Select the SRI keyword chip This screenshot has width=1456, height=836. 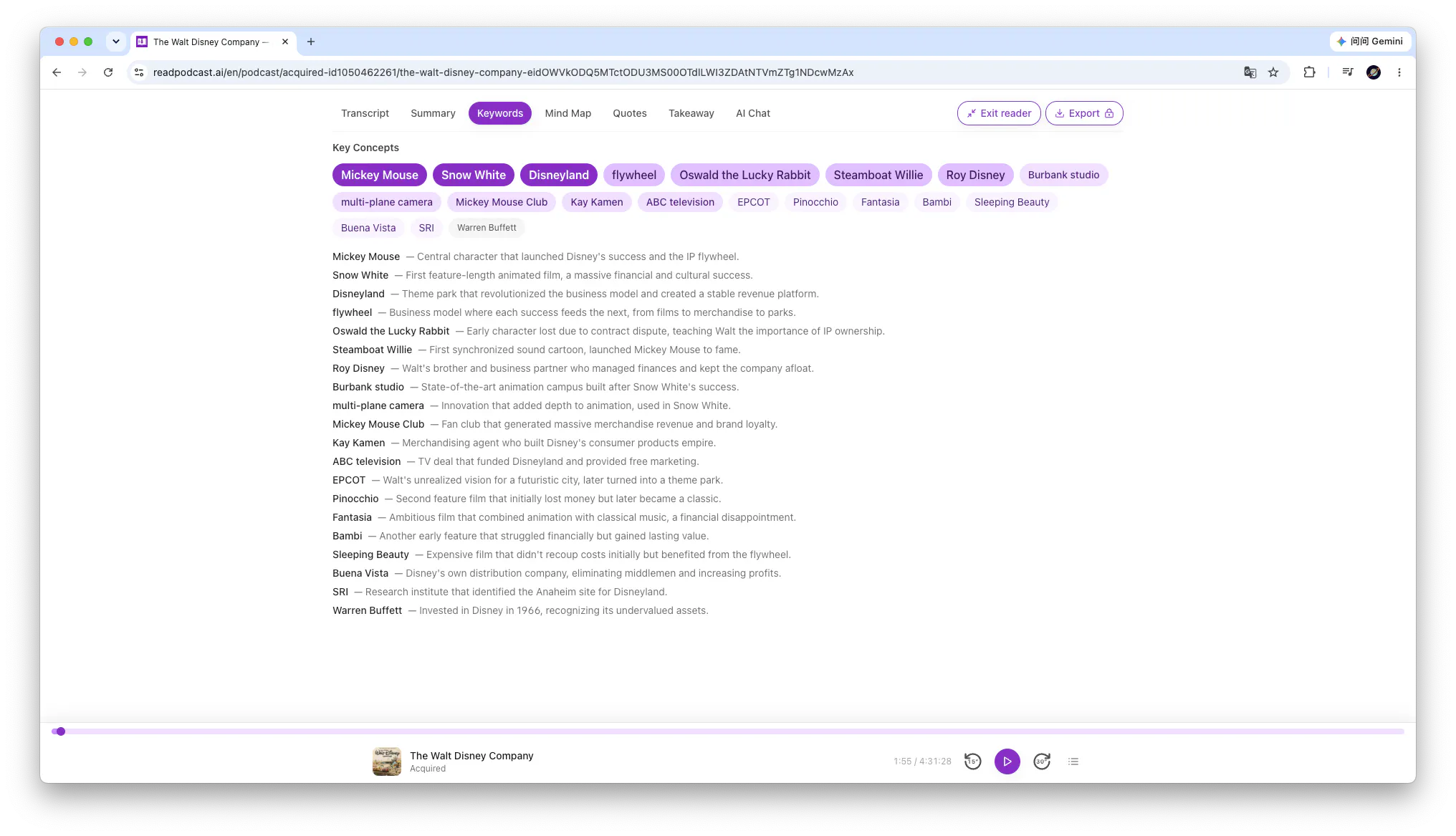pyautogui.click(x=426, y=228)
